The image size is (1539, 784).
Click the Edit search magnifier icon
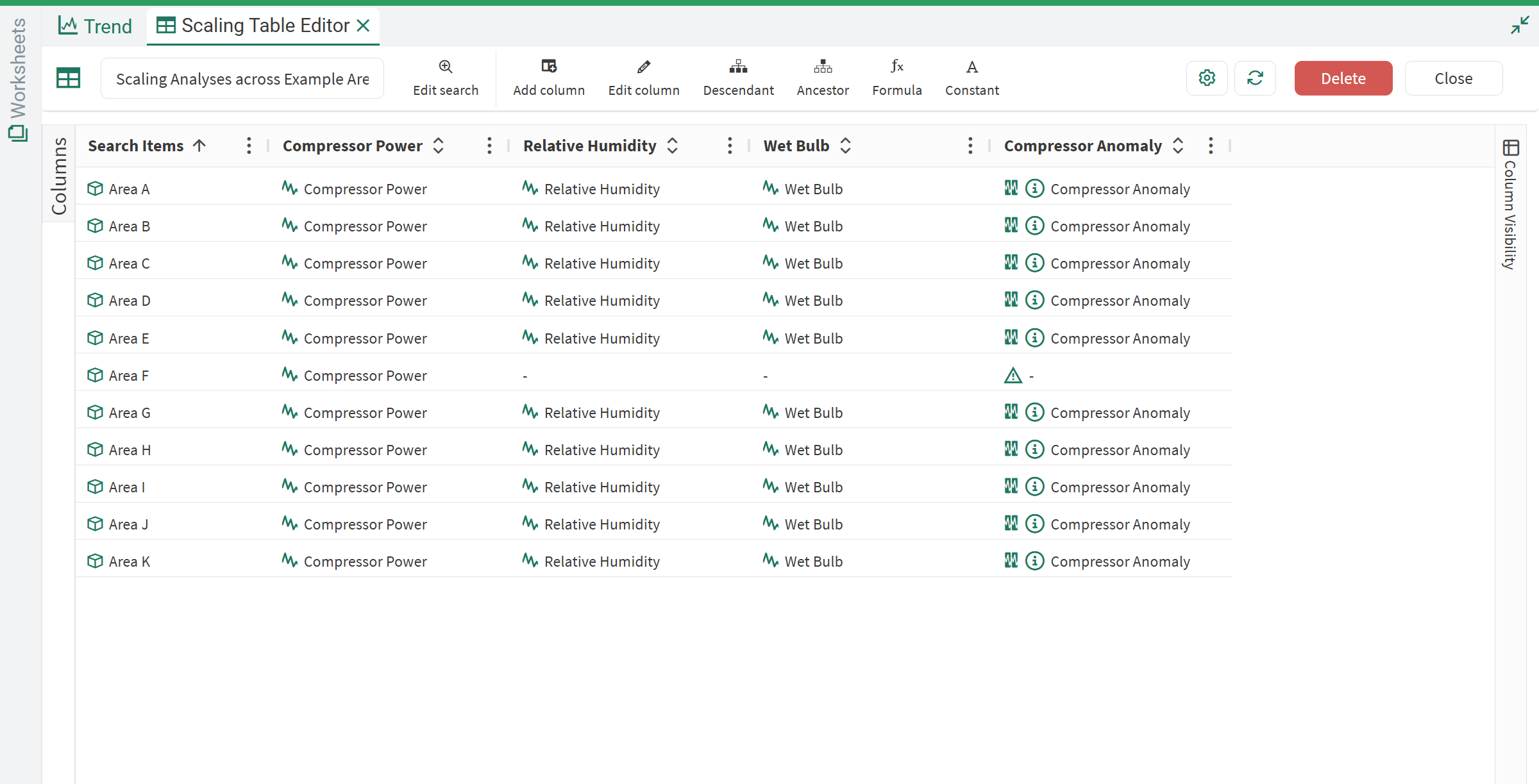(x=446, y=67)
